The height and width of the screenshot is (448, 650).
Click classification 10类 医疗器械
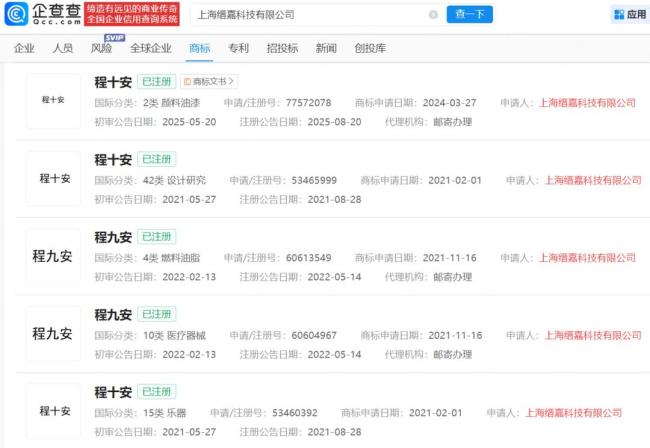pos(174,335)
